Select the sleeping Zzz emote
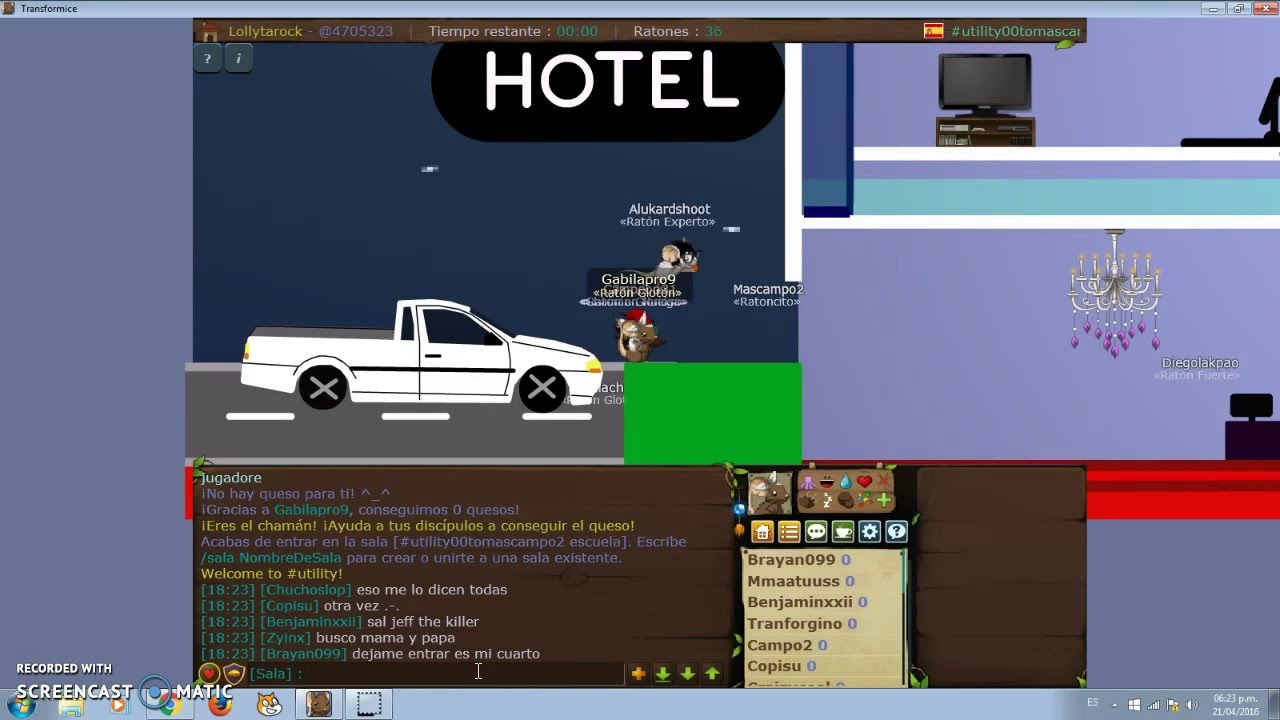 (827, 501)
